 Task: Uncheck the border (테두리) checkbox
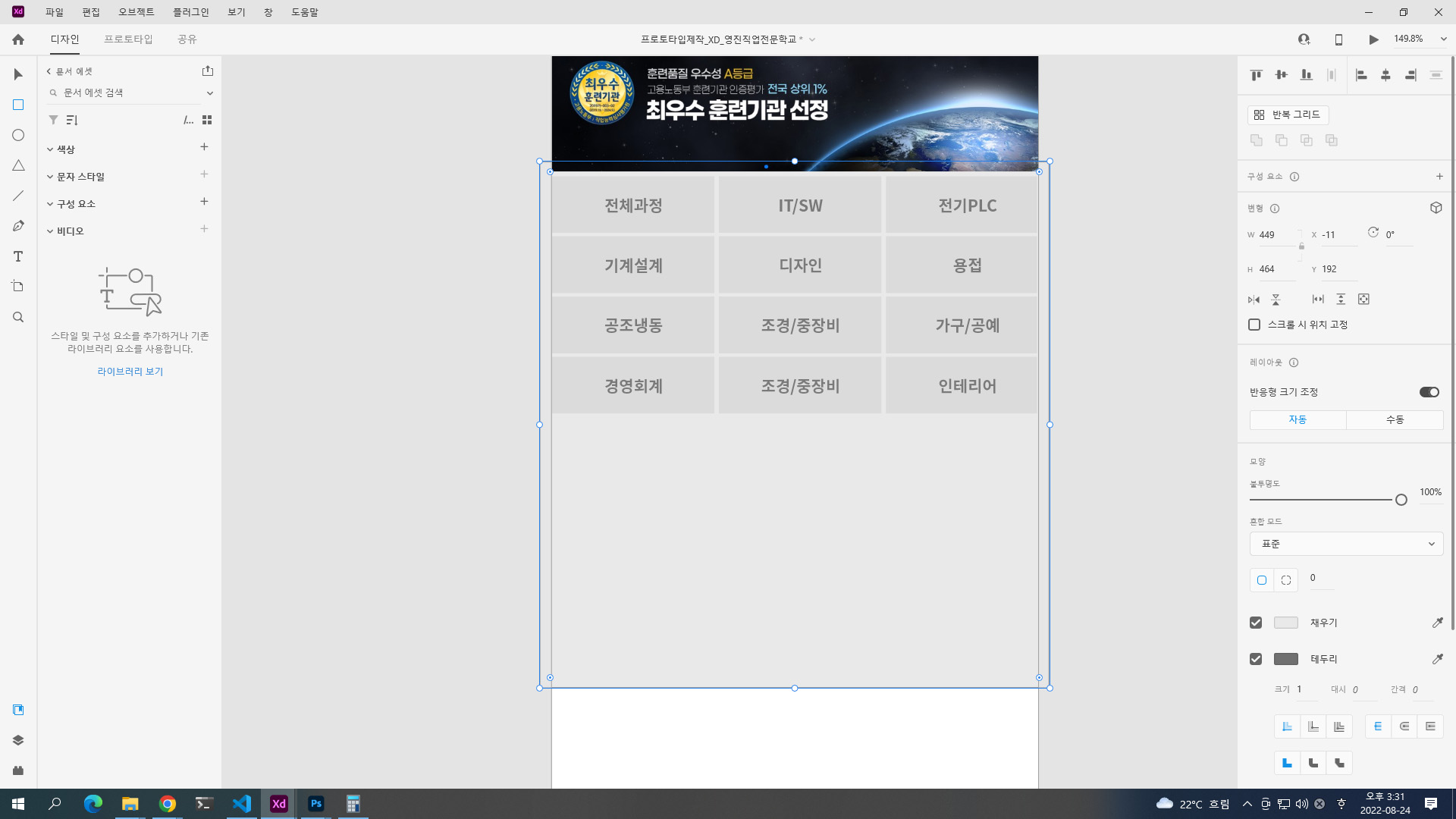click(x=1256, y=659)
